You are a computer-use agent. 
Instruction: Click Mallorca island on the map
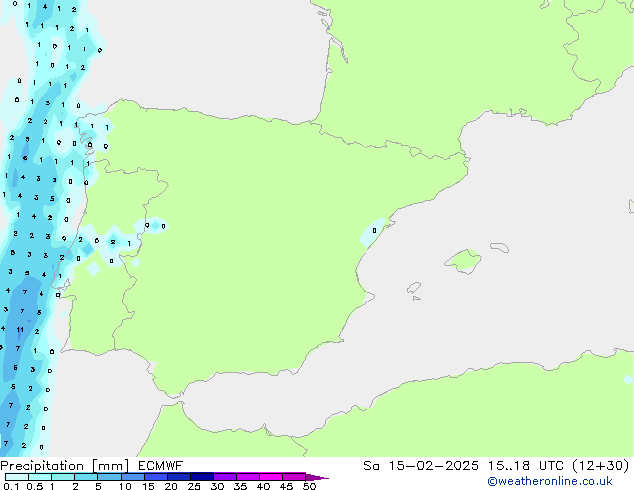click(x=463, y=261)
